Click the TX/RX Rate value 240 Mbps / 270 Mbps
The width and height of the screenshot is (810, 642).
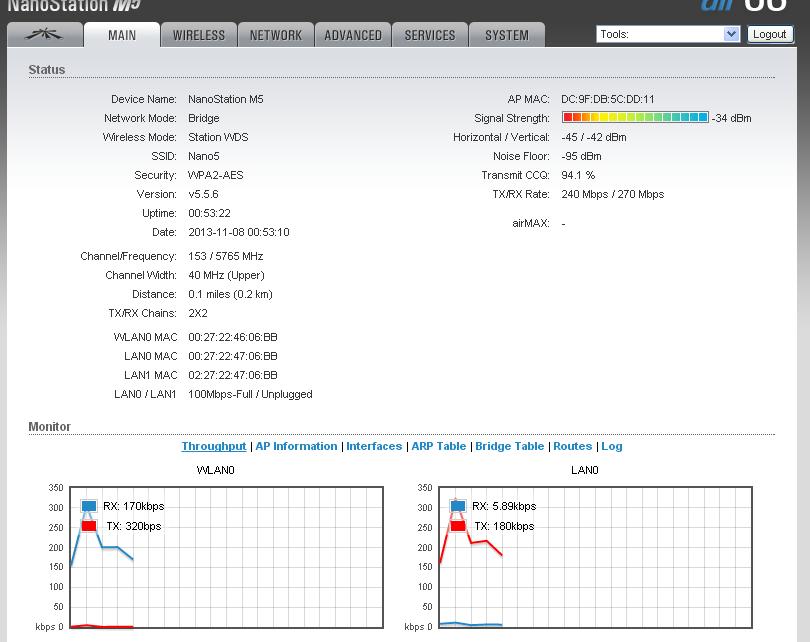tap(613, 194)
